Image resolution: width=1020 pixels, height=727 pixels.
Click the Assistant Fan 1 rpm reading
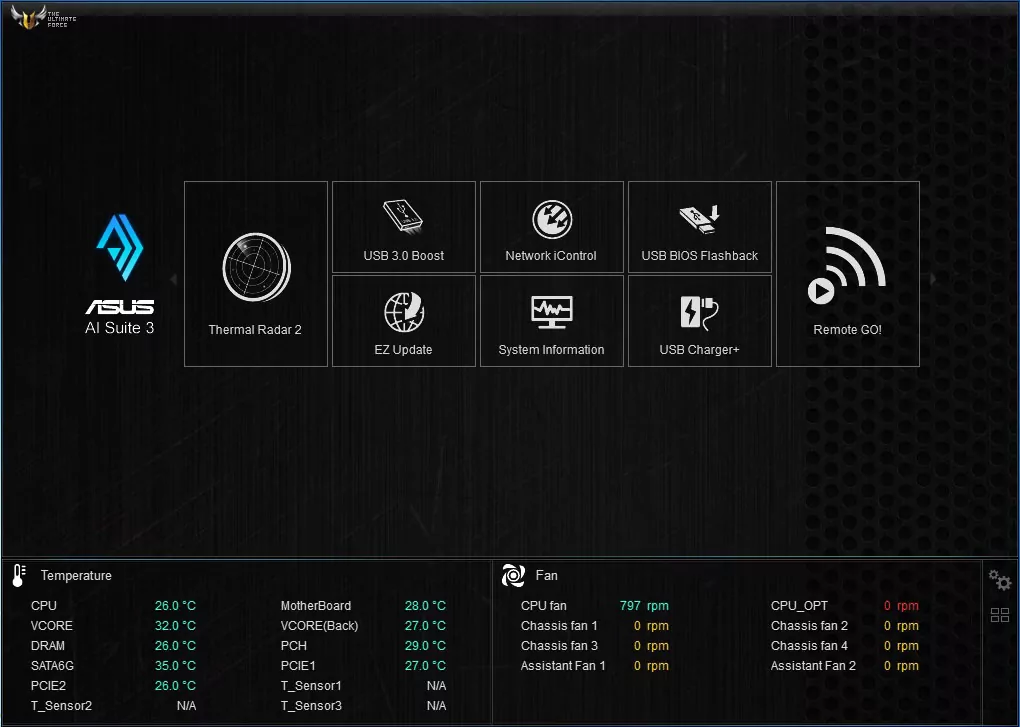pyautogui.click(x=653, y=665)
